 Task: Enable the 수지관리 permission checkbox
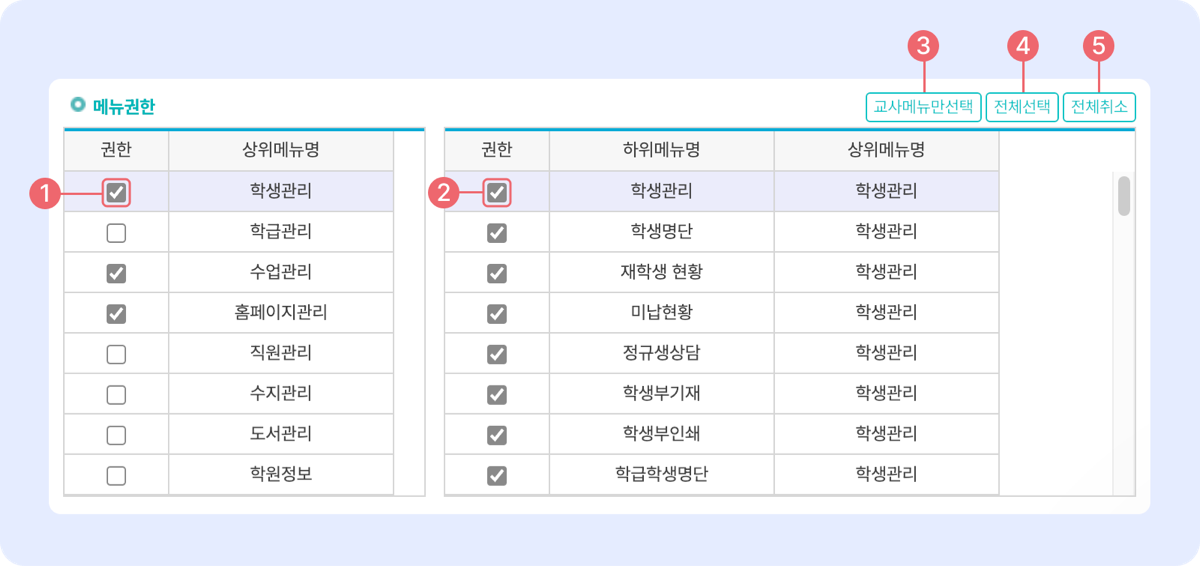(116, 394)
